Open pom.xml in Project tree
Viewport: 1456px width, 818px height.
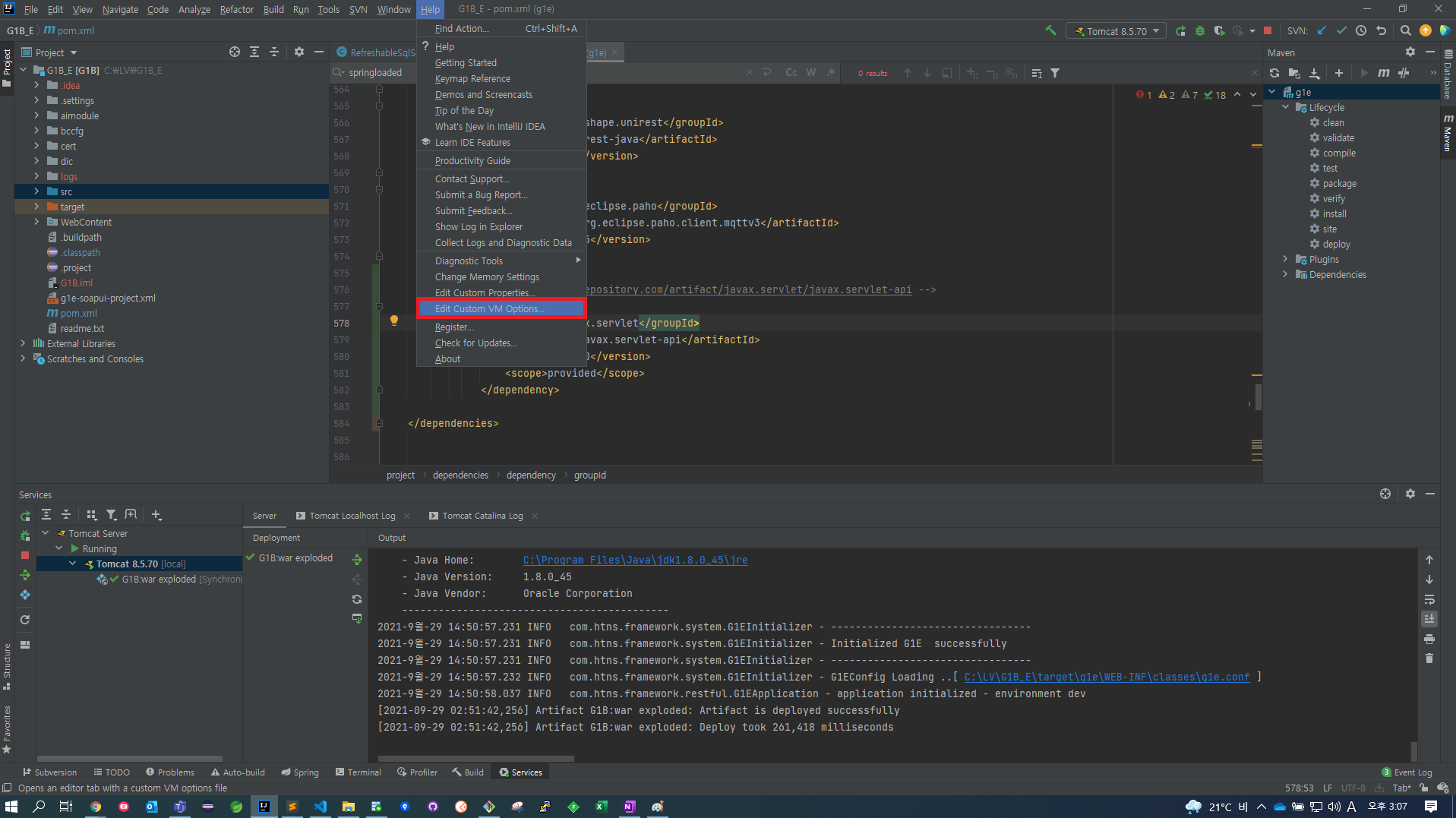click(79, 313)
